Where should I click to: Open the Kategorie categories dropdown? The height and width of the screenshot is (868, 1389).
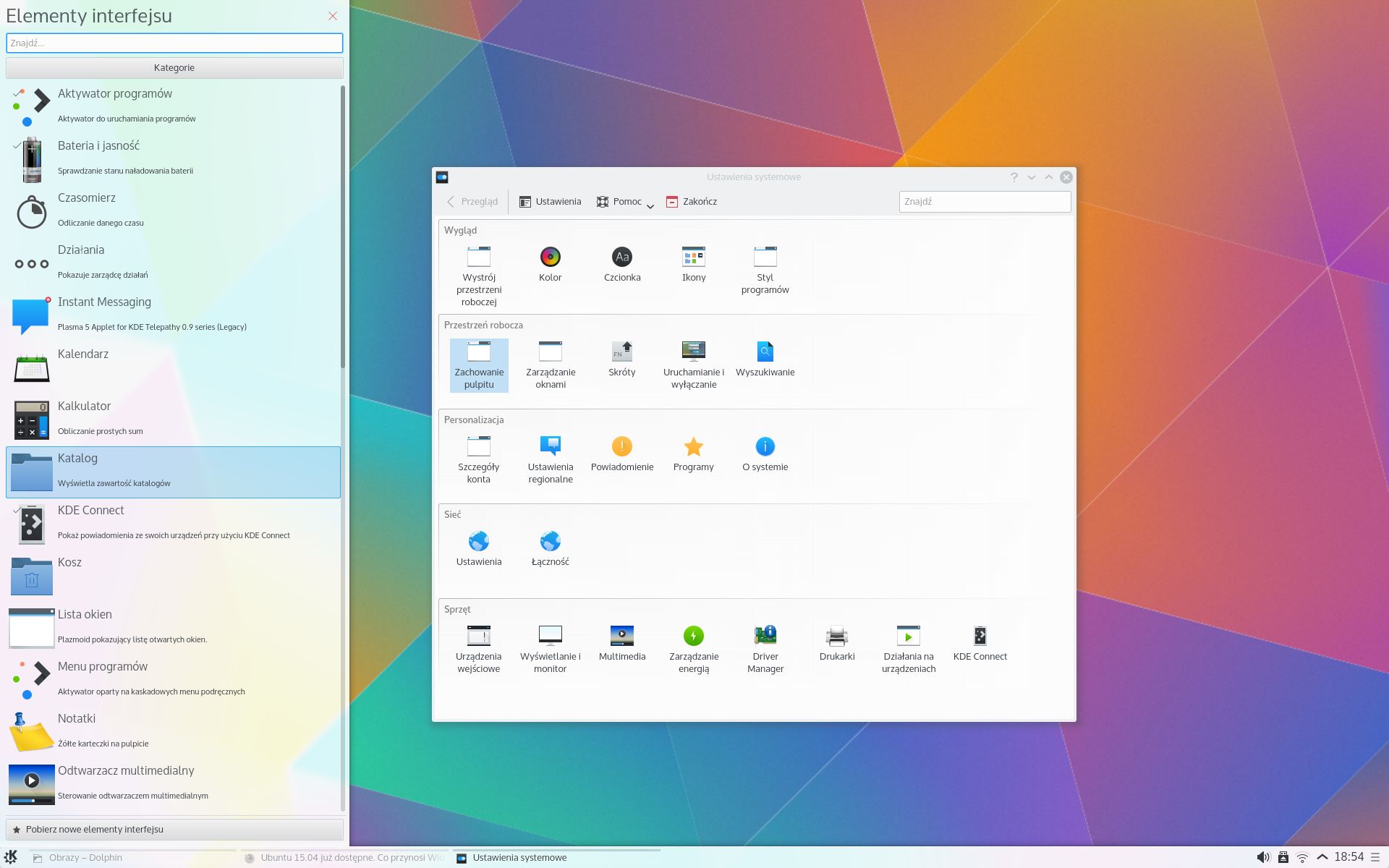pyautogui.click(x=174, y=67)
